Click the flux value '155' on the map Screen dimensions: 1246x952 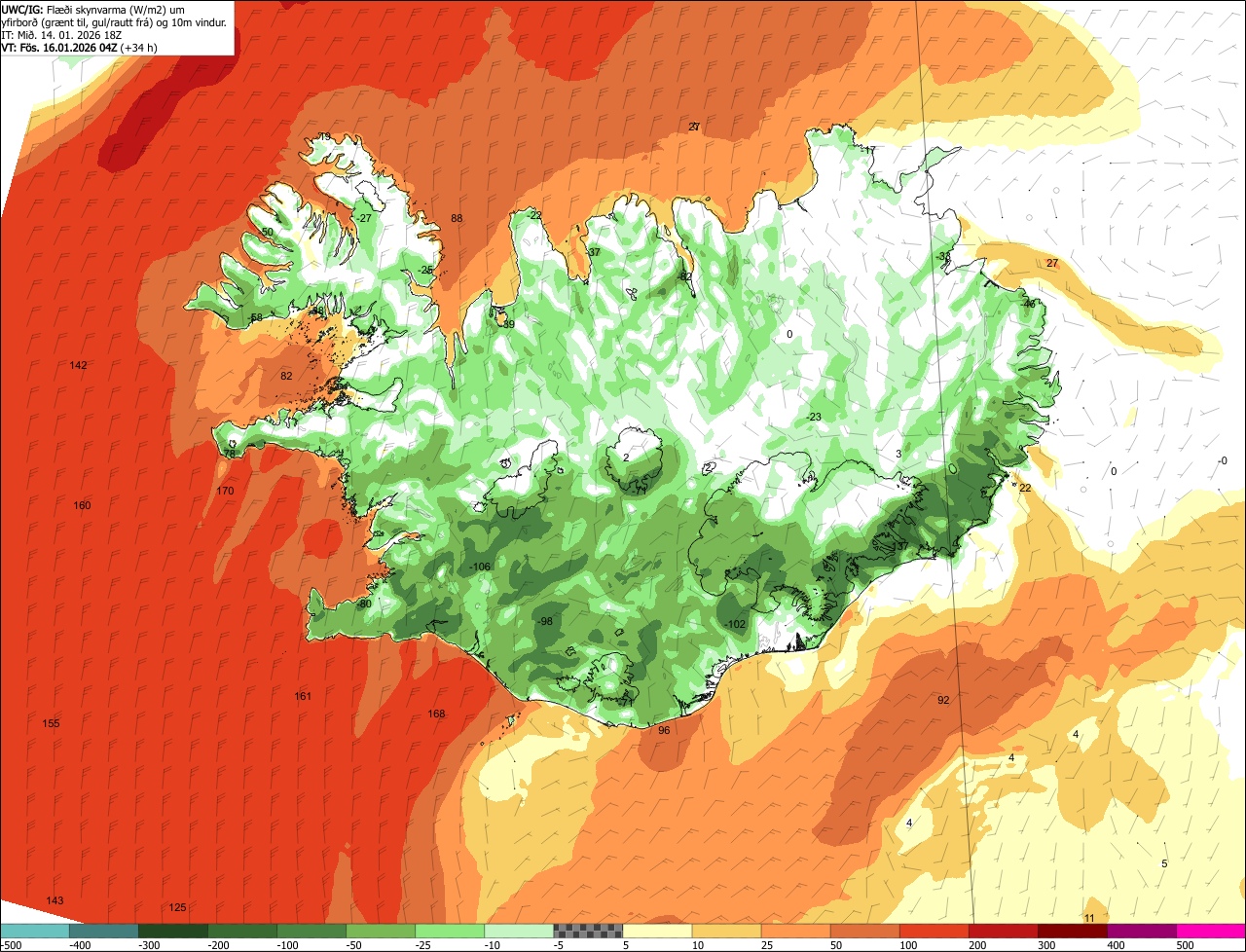click(51, 724)
